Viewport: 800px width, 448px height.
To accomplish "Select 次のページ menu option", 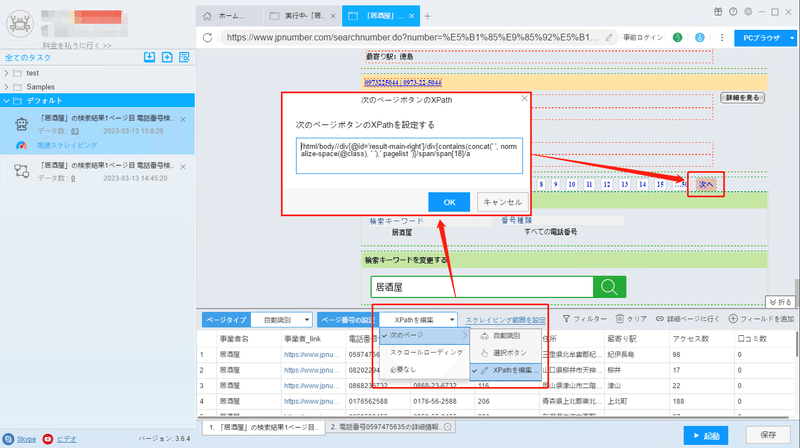I will [x=424, y=336].
